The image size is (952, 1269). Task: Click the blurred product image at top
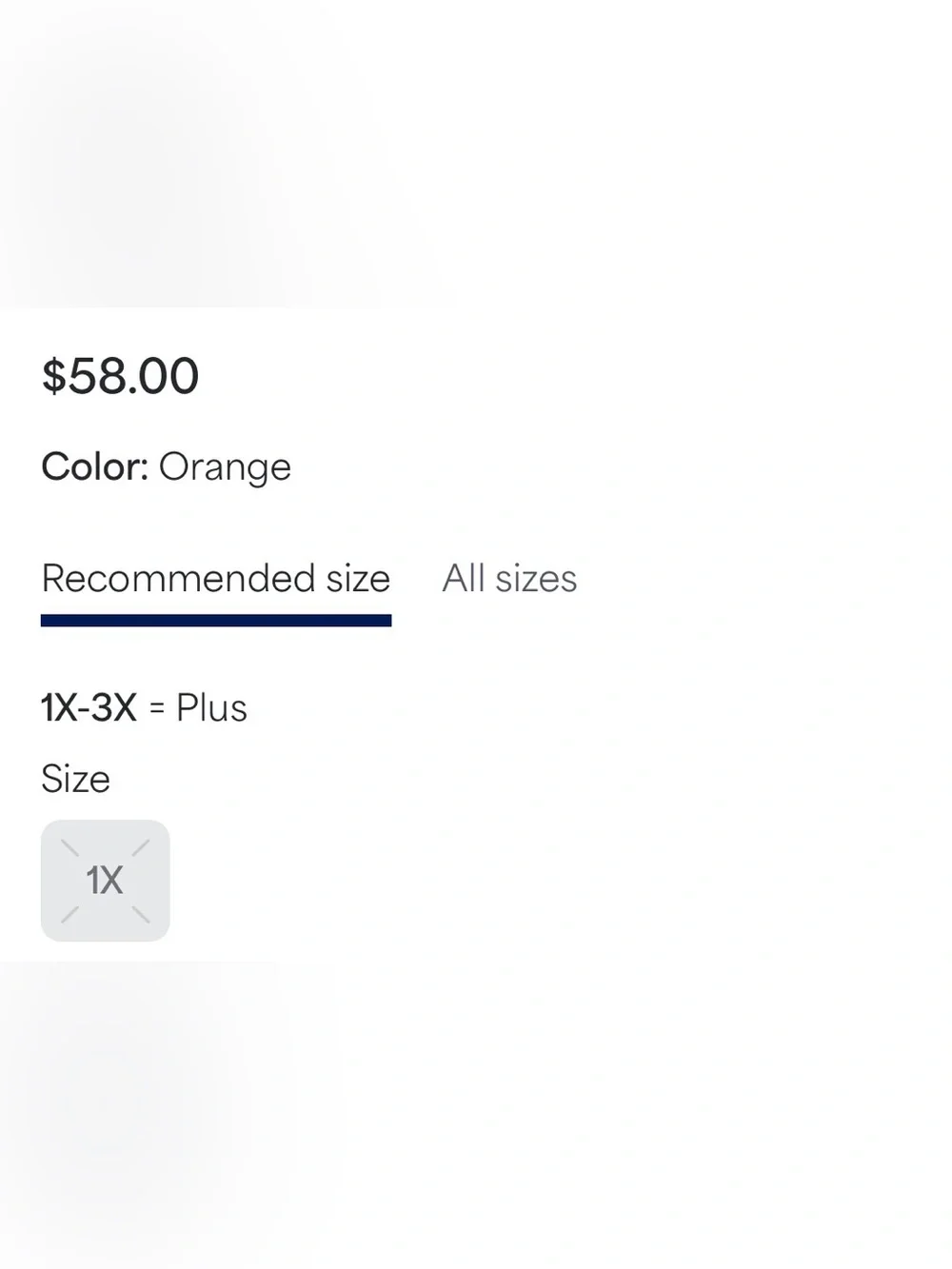pyautogui.click(x=476, y=152)
